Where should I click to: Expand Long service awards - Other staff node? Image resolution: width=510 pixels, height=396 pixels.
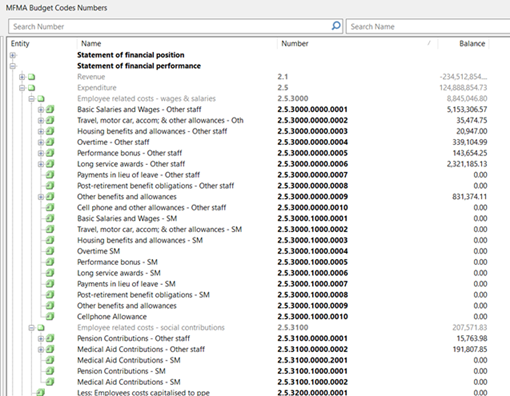point(41,164)
